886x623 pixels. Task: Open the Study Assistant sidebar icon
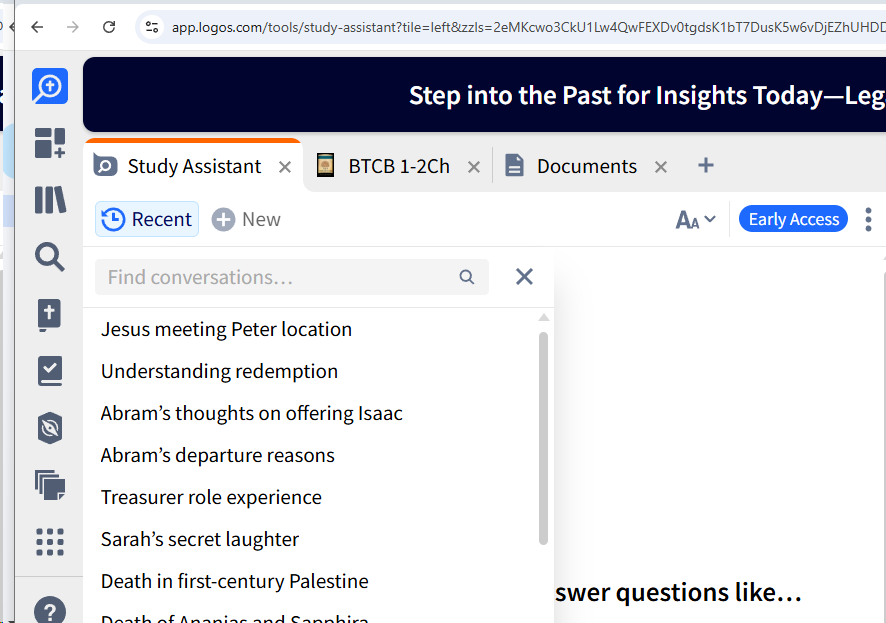click(x=49, y=87)
